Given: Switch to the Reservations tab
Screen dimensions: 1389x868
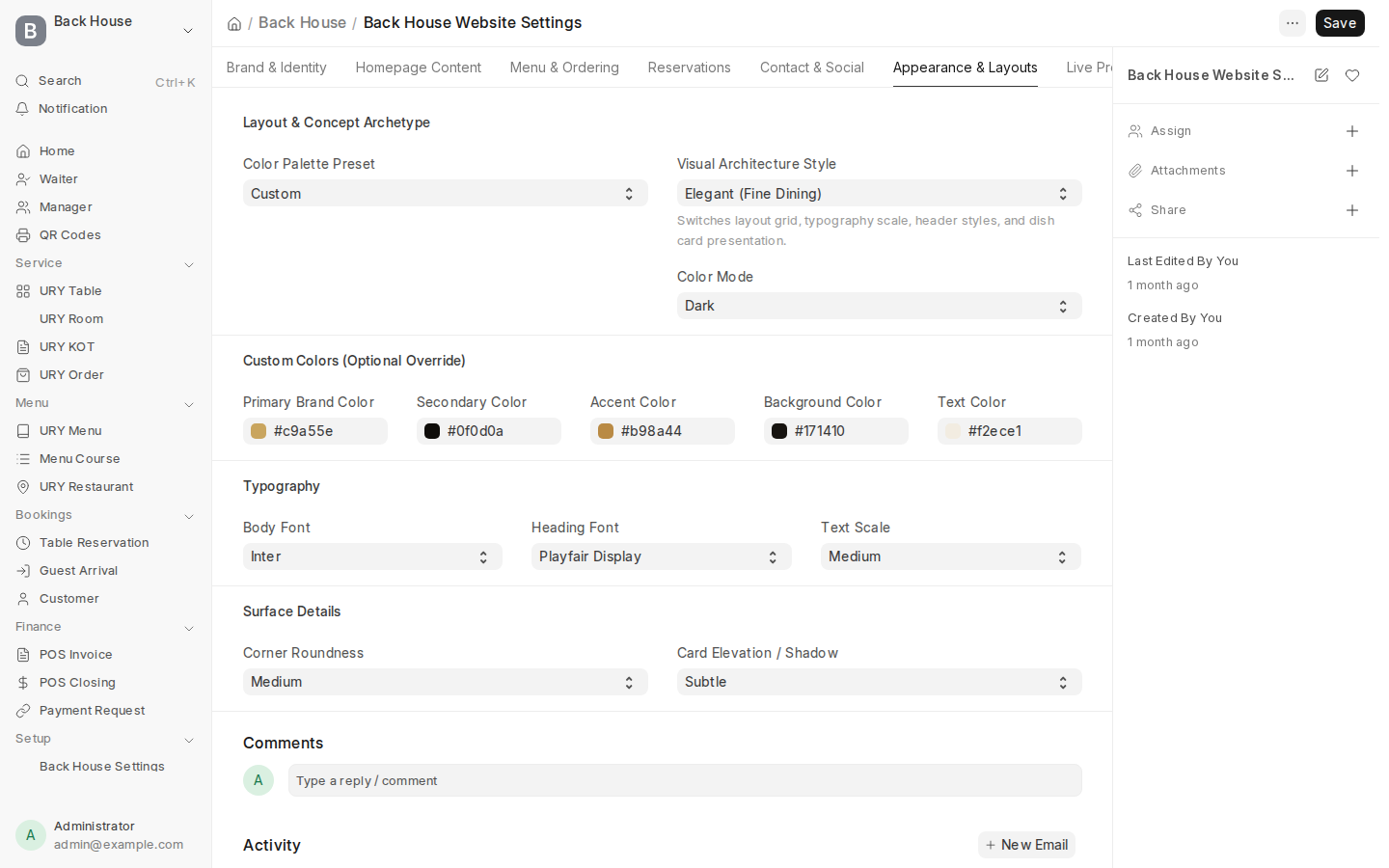Looking at the screenshot, I should tap(690, 68).
